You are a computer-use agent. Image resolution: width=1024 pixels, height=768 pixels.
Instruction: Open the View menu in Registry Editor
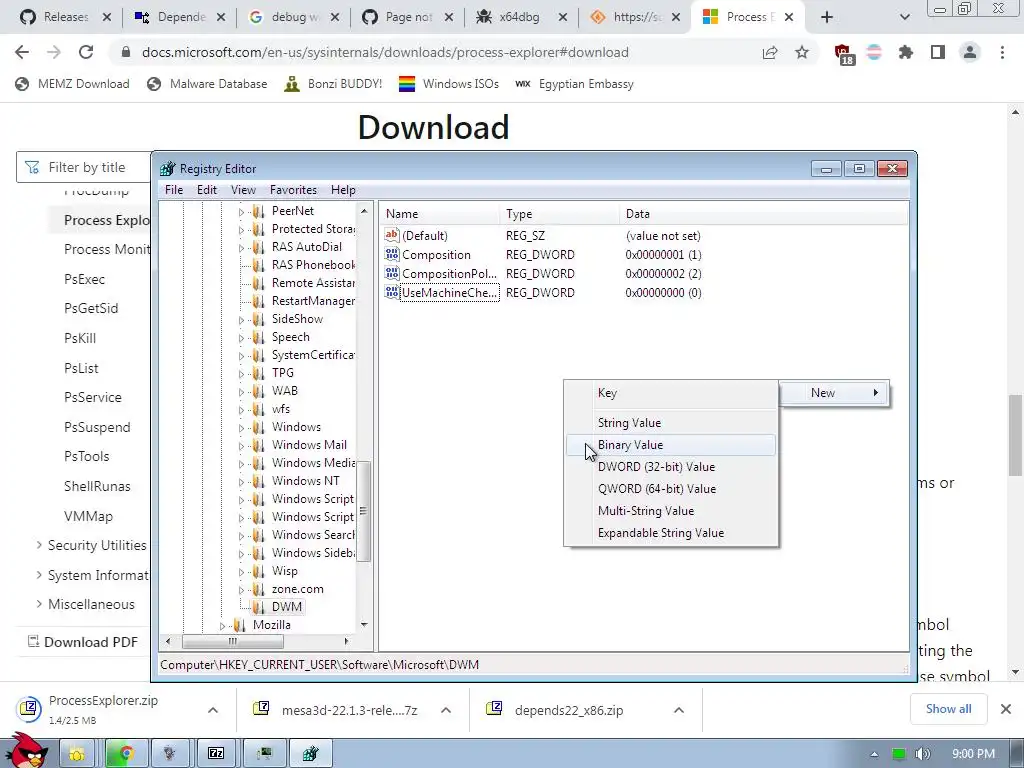[x=243, y=189]
